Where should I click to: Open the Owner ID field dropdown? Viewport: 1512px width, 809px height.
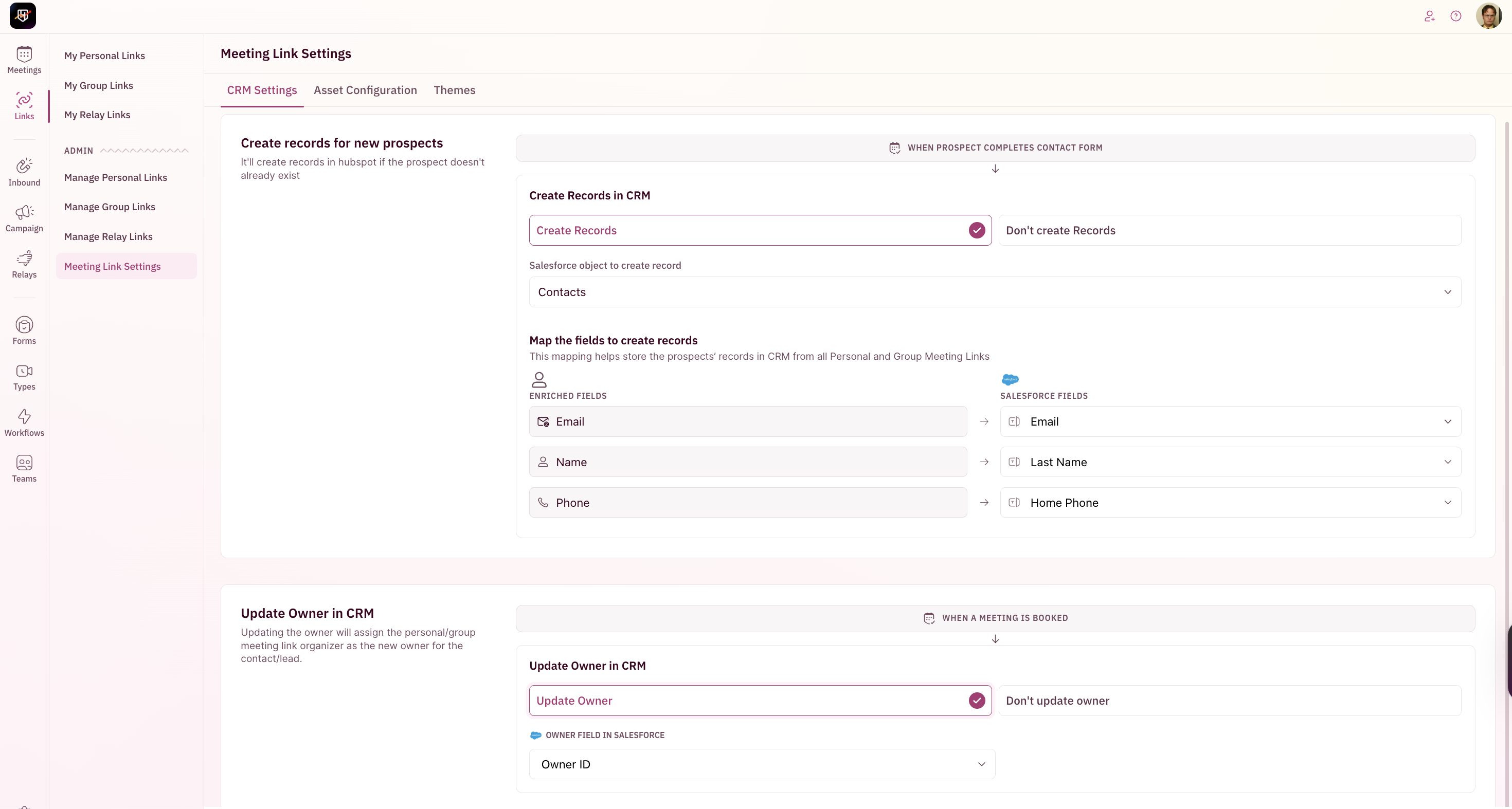click(x=762, y=764)
